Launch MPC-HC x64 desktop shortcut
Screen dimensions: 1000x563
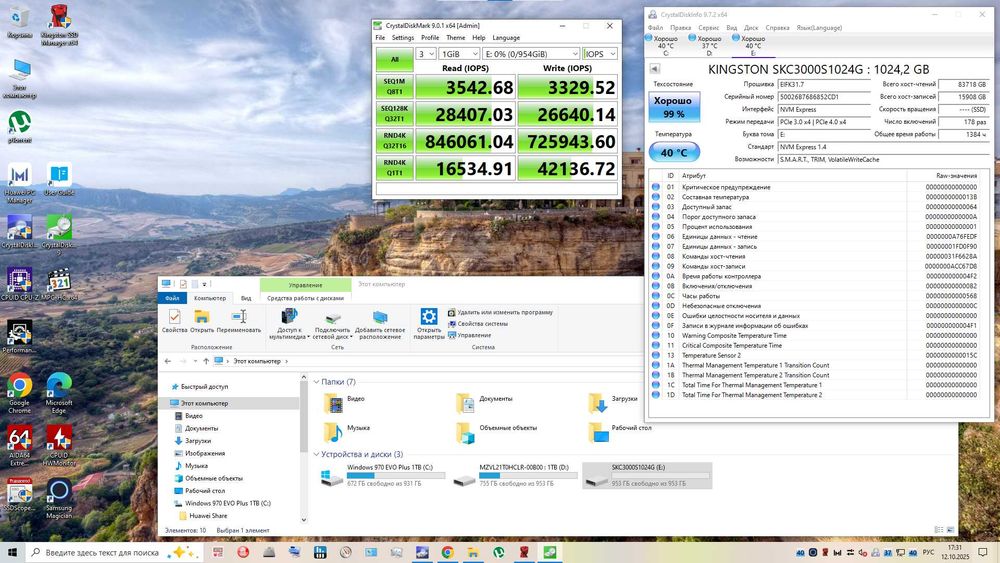59,284
